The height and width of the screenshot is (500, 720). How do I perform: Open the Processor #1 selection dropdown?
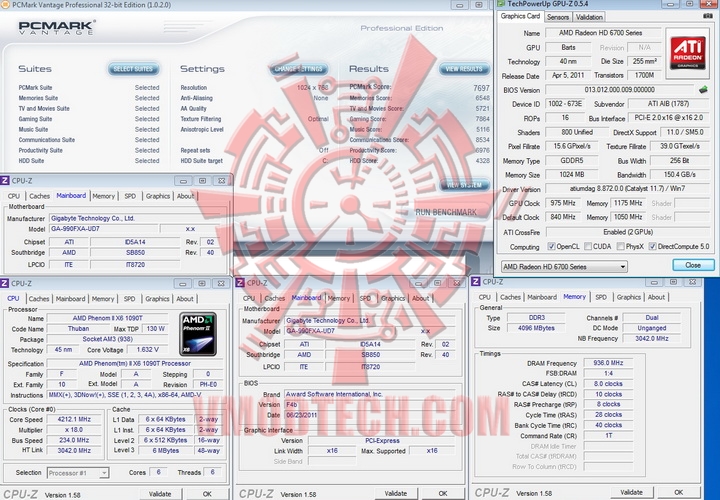tap(78, 472)
